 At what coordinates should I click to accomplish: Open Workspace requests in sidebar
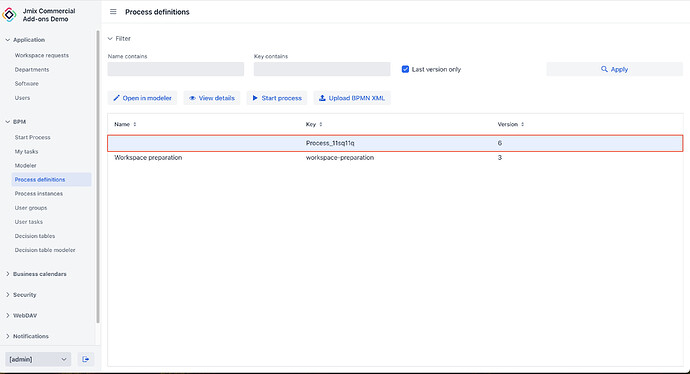(42, 55)
